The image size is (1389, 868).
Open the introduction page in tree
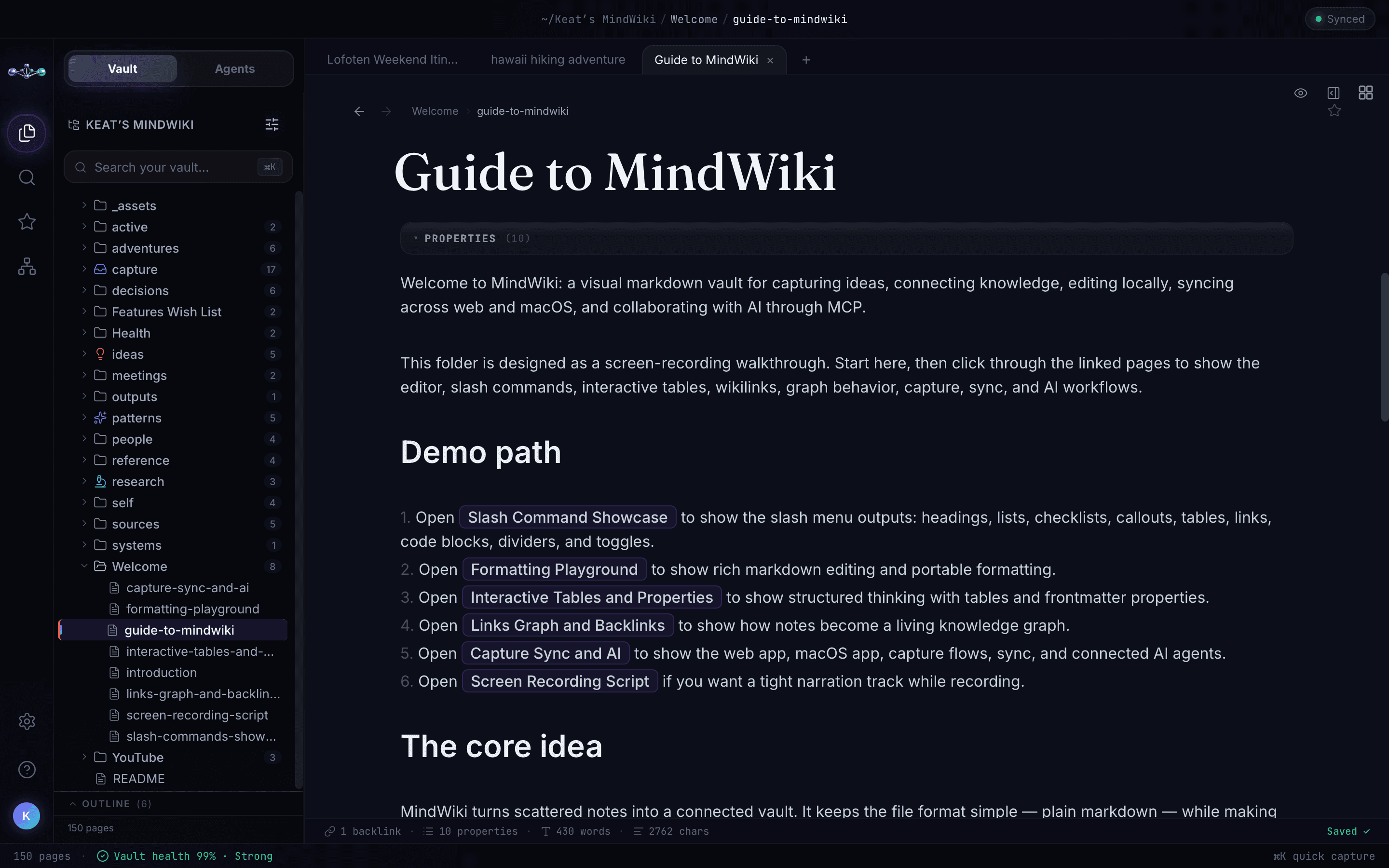click(x=161, y=672)
